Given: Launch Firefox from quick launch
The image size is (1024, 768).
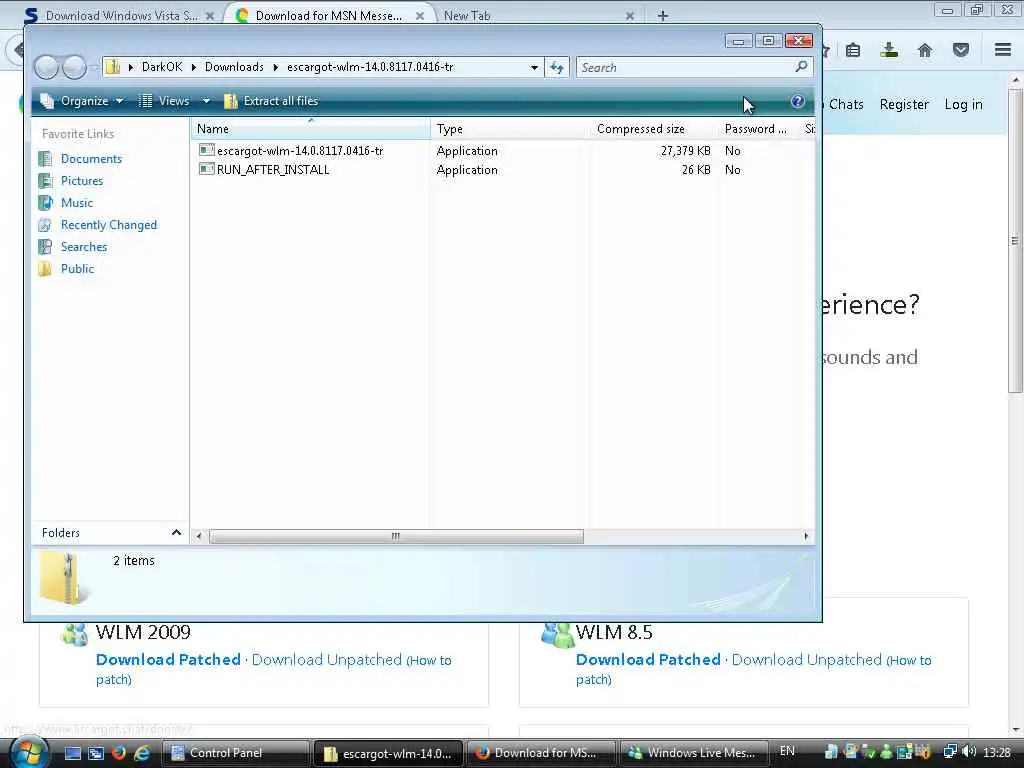Looking at the screenshot, I should 119,753.
